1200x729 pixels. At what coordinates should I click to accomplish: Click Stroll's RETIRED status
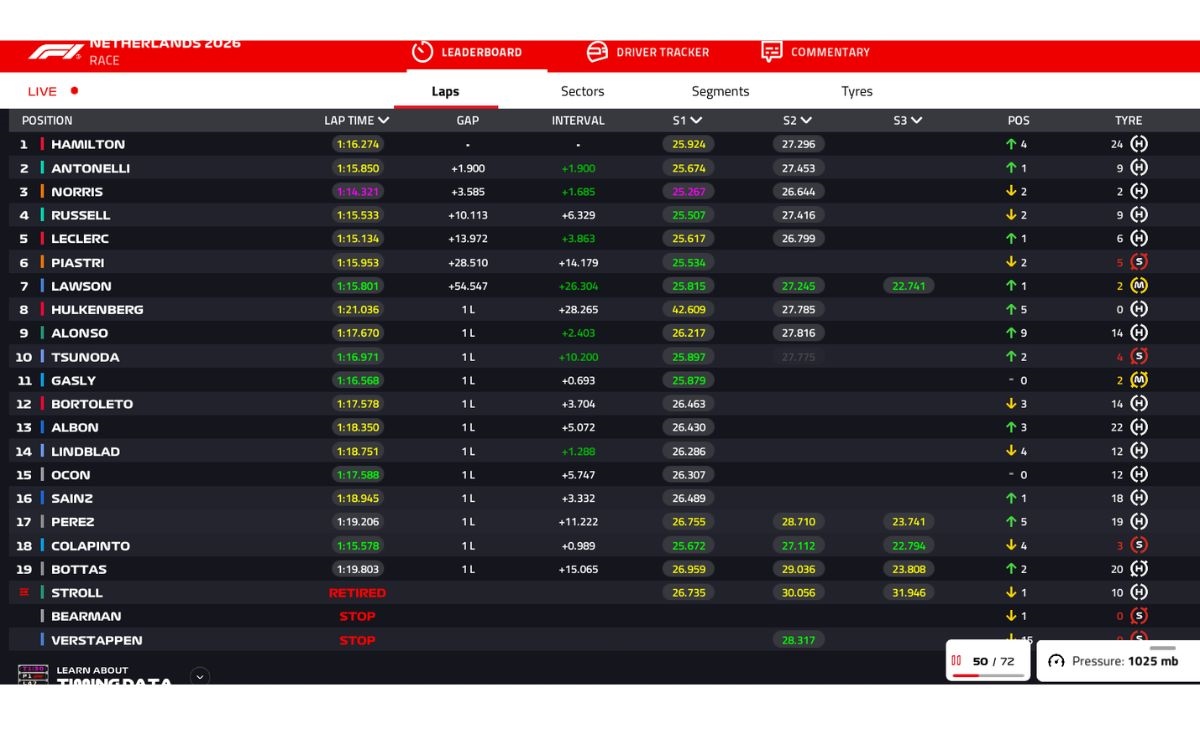tap(357, 593)
